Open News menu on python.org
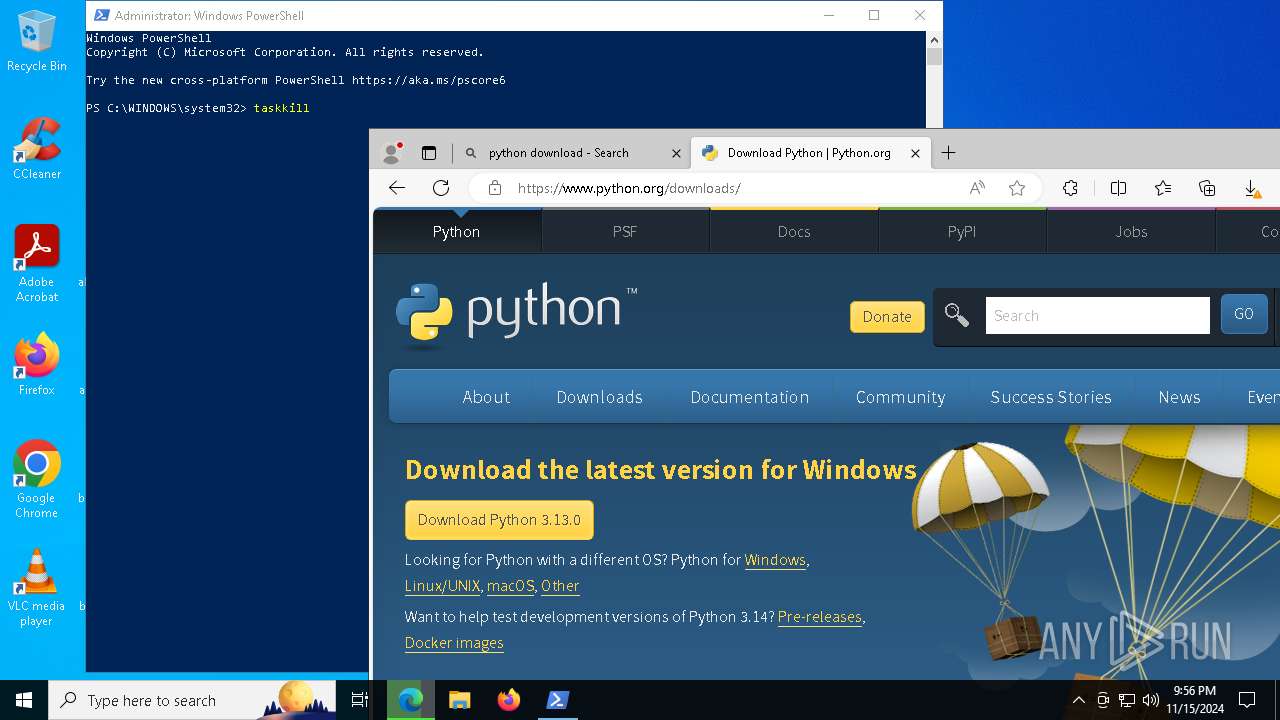The height and width of the screenshot is (720, 1280). [x=1179, y=397]
